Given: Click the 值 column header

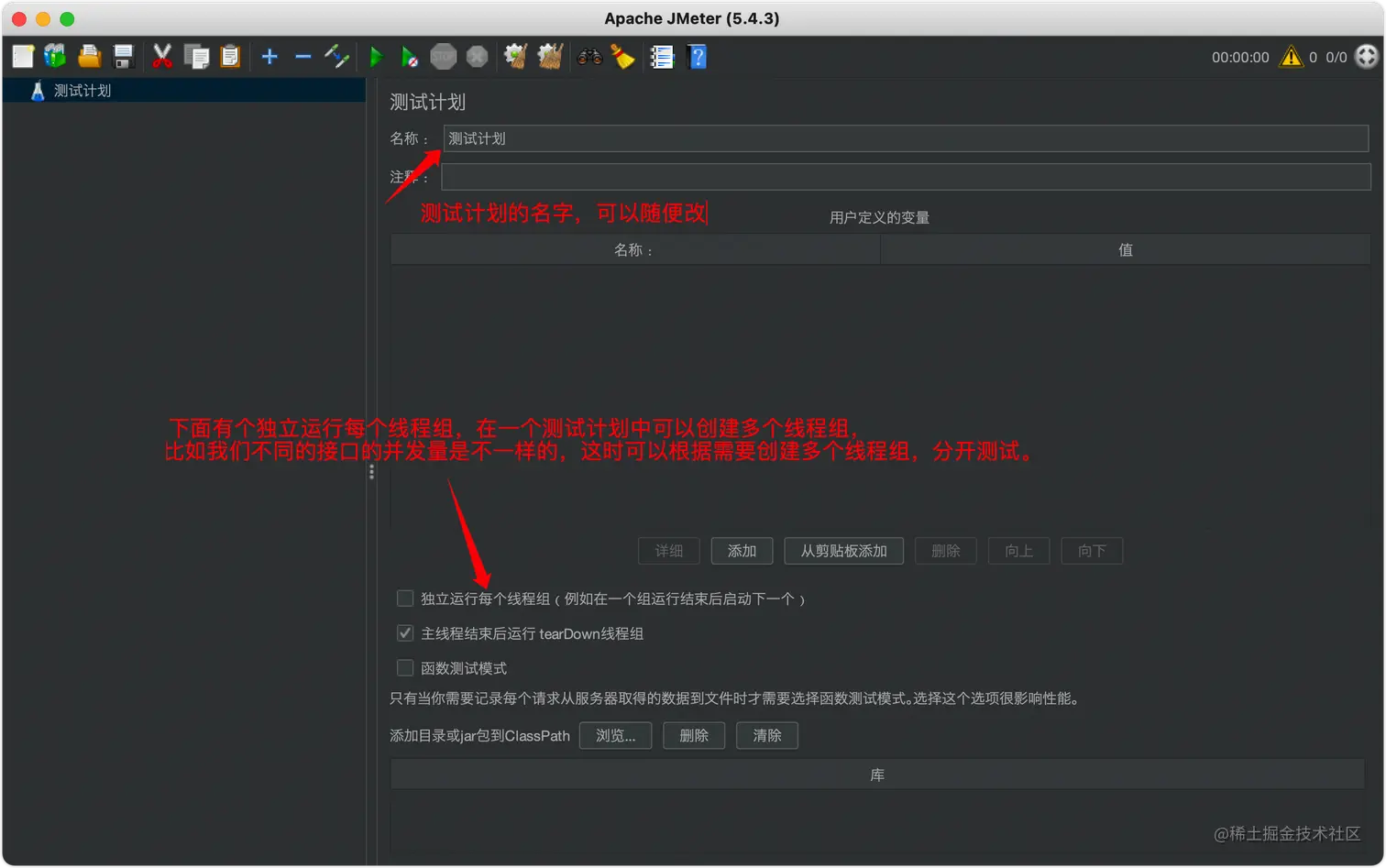Looking at the screenshot, I should tap(1125, 250).
